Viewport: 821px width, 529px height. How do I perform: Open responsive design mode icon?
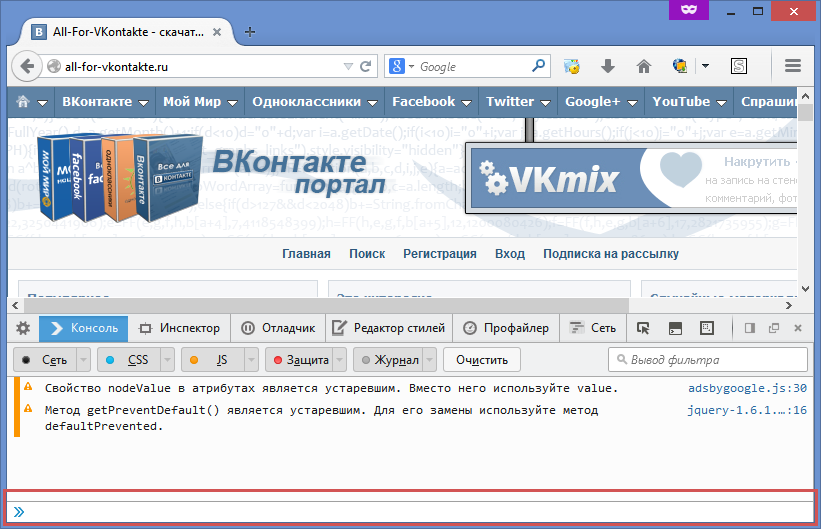[x=707, y=328]
